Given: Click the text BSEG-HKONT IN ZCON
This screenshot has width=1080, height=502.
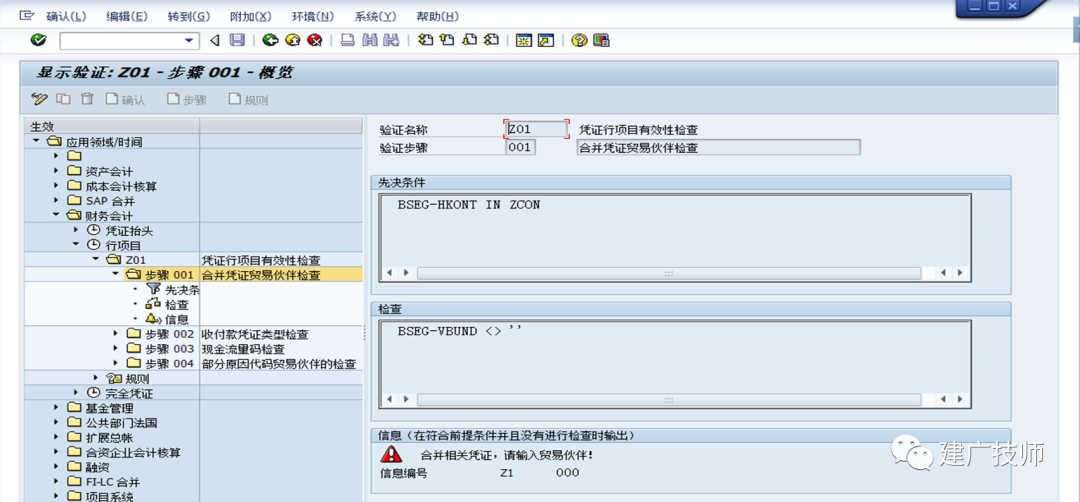Looking at the screenshot, I should tap(469, 205).
